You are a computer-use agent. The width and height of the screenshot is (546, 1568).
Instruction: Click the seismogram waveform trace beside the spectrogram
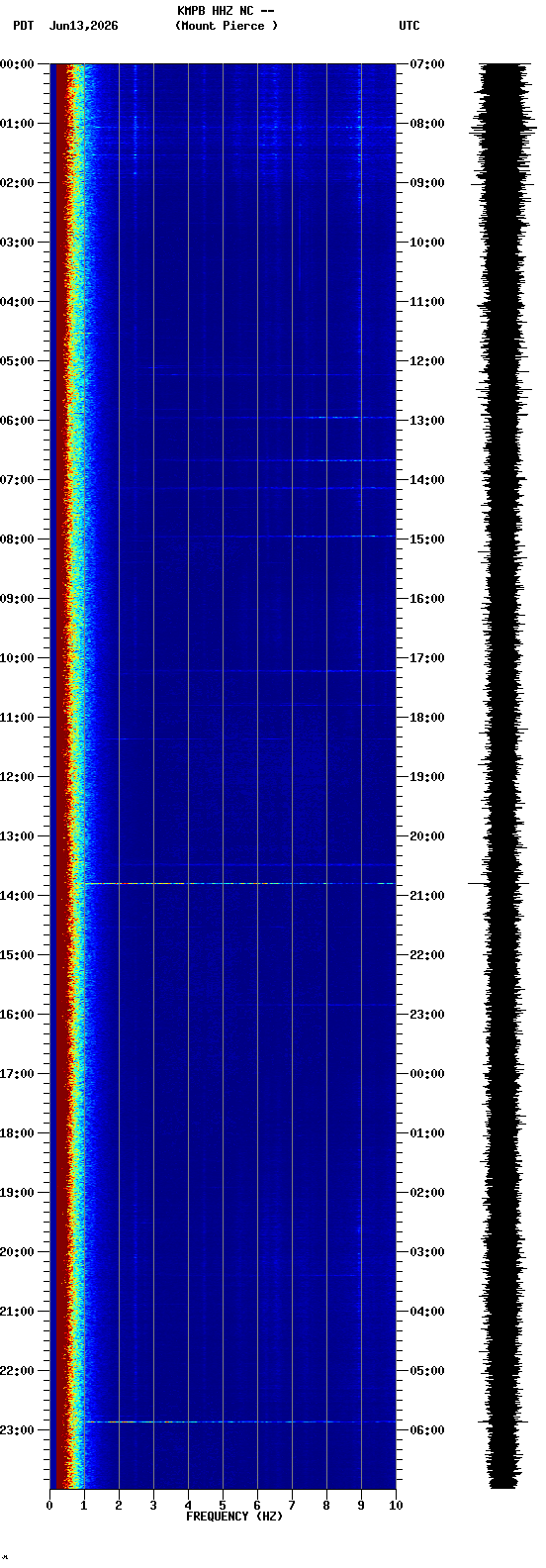(503, 776)
